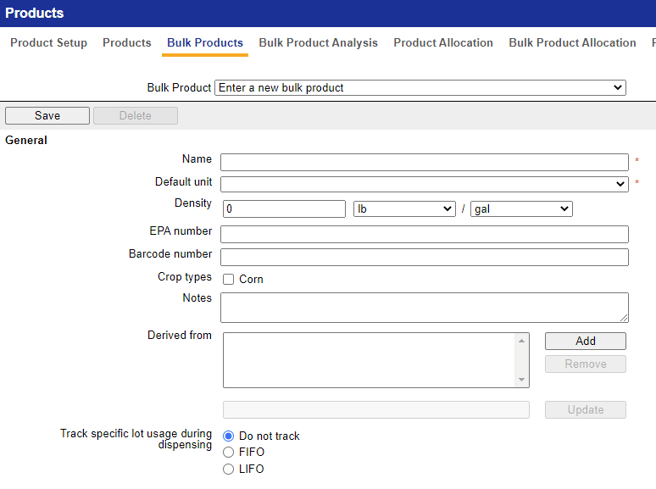Open the Product Allocation tab
Screen dimensions: 656x489
[443, 43]
